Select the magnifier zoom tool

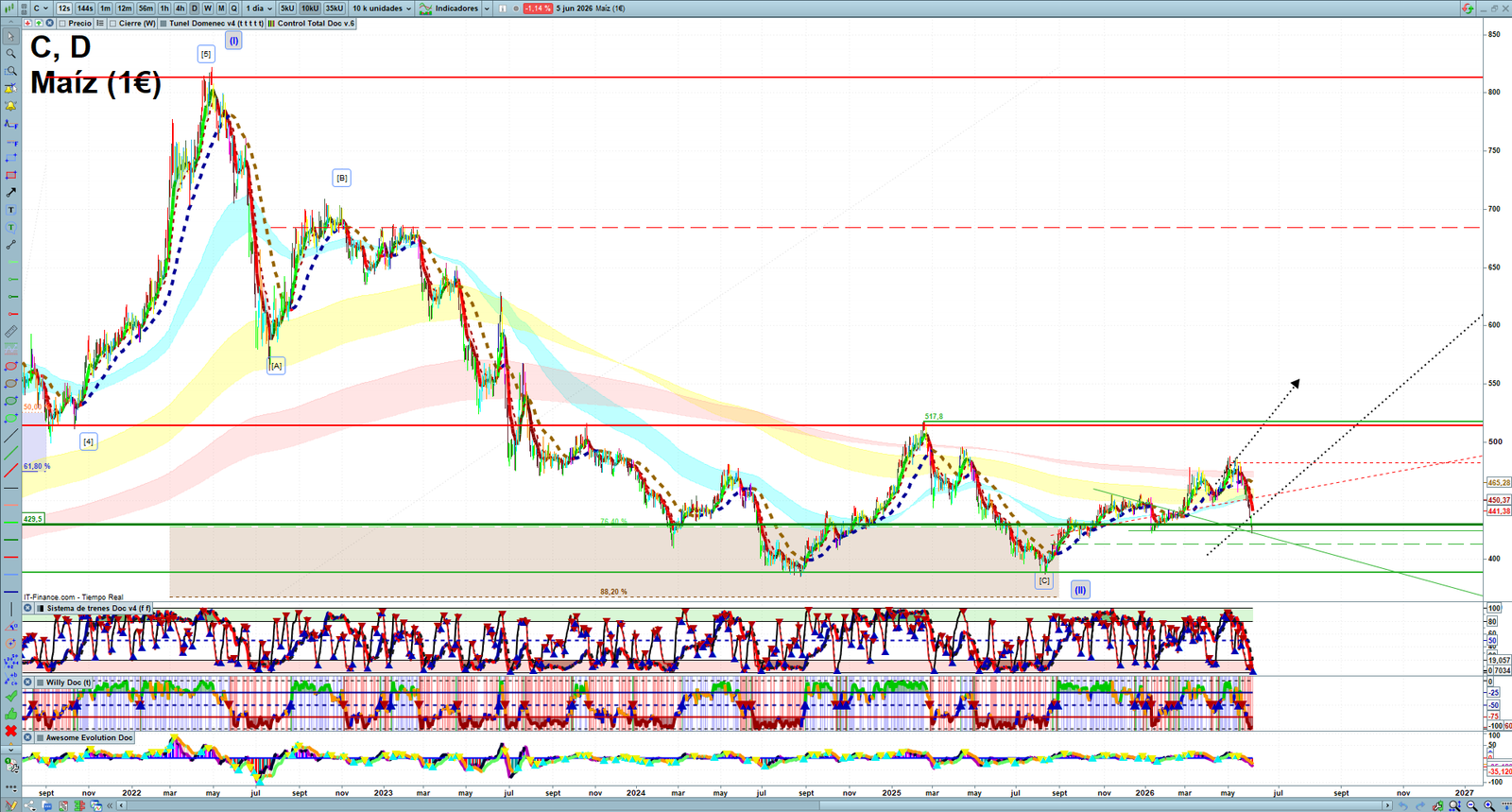tap(10, 53)
